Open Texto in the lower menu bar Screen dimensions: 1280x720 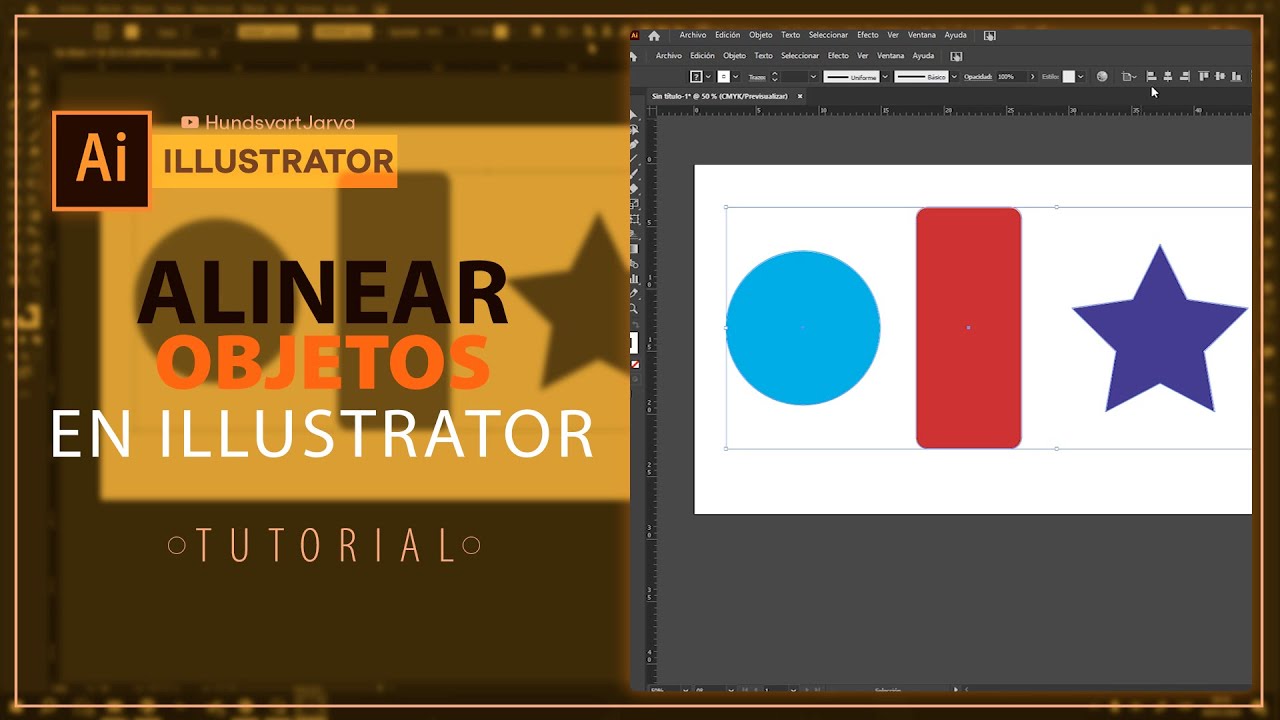click(x=764, y=56)
